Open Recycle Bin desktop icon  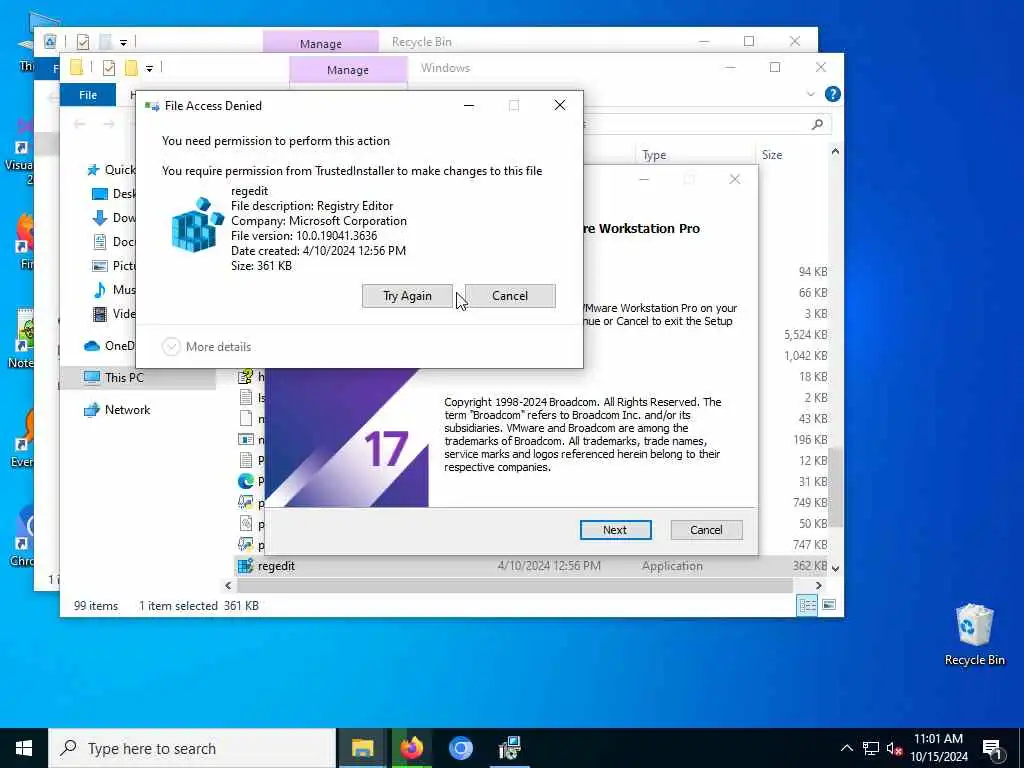pyautogui.click(x=974, y=633)
